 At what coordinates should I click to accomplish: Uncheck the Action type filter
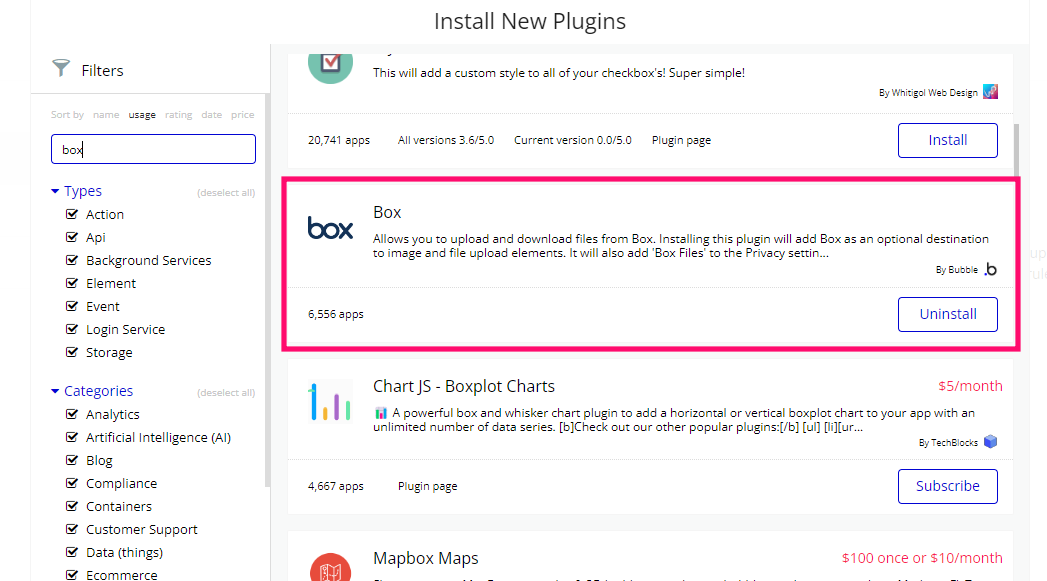click(72, 214)
